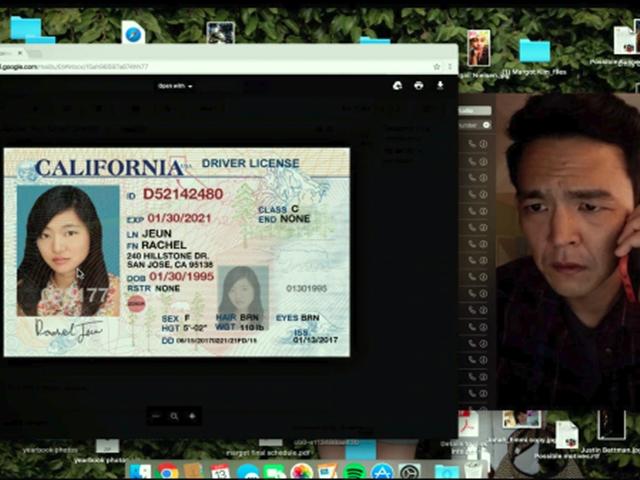Viewport: 640px width, 480px height.
Task: Launch Google Chrome from the dock
Action: [x=167, y=472]
